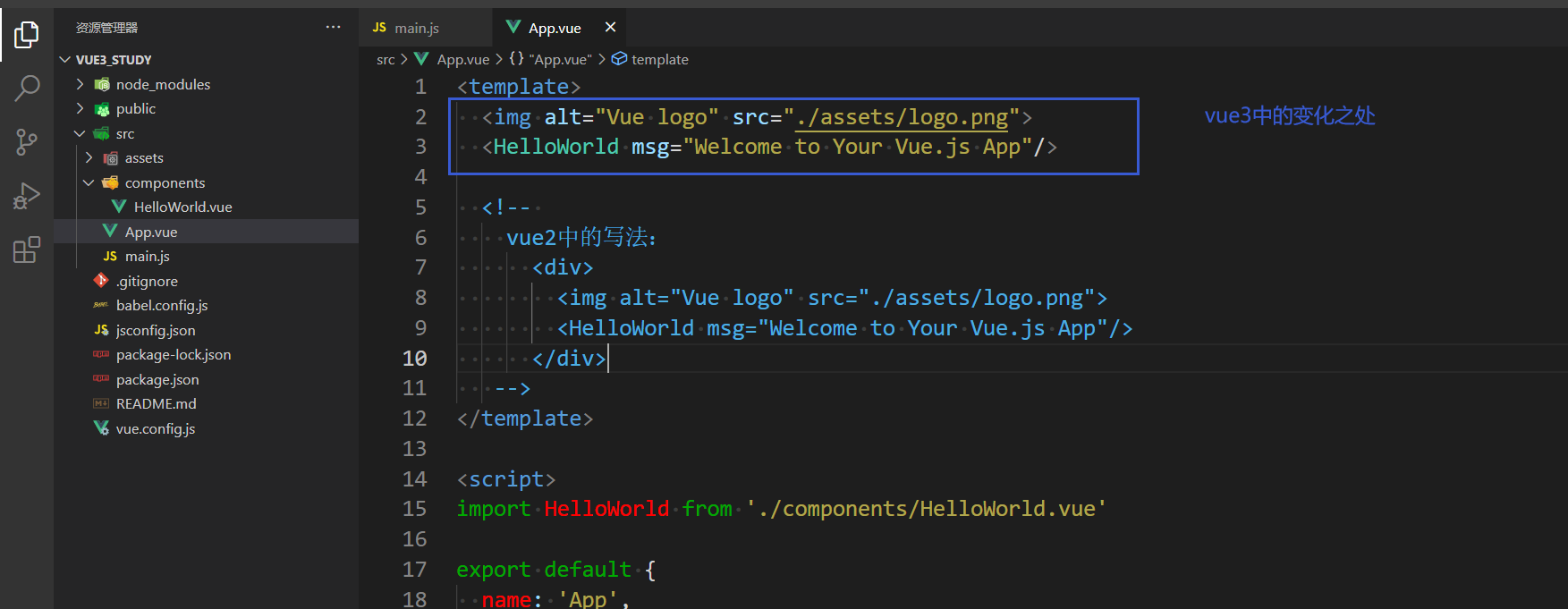
Task: Click the src folder icon
Action: (102, 133)
